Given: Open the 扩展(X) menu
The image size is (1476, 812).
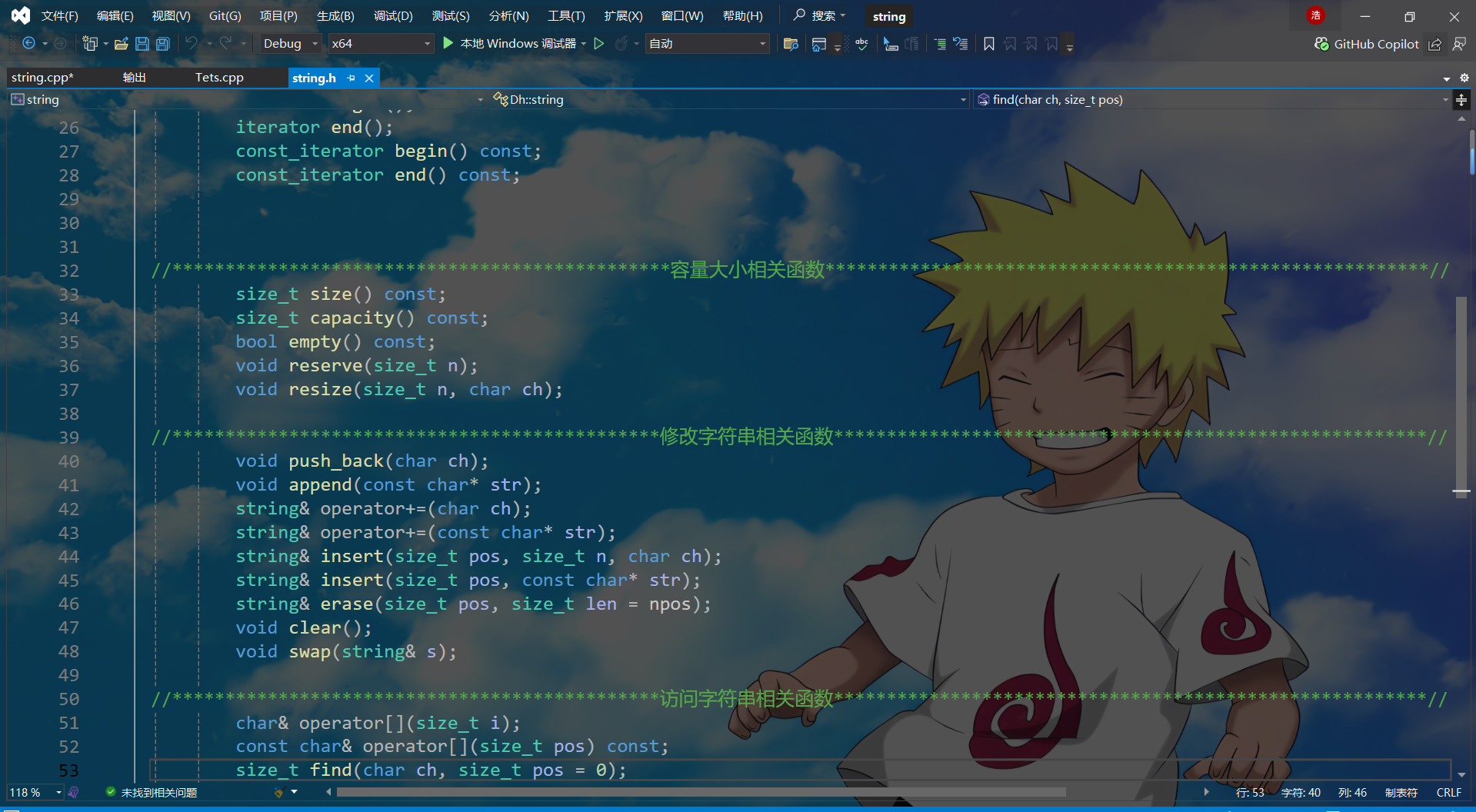Looking at the screenshot, I should [623, 15].
